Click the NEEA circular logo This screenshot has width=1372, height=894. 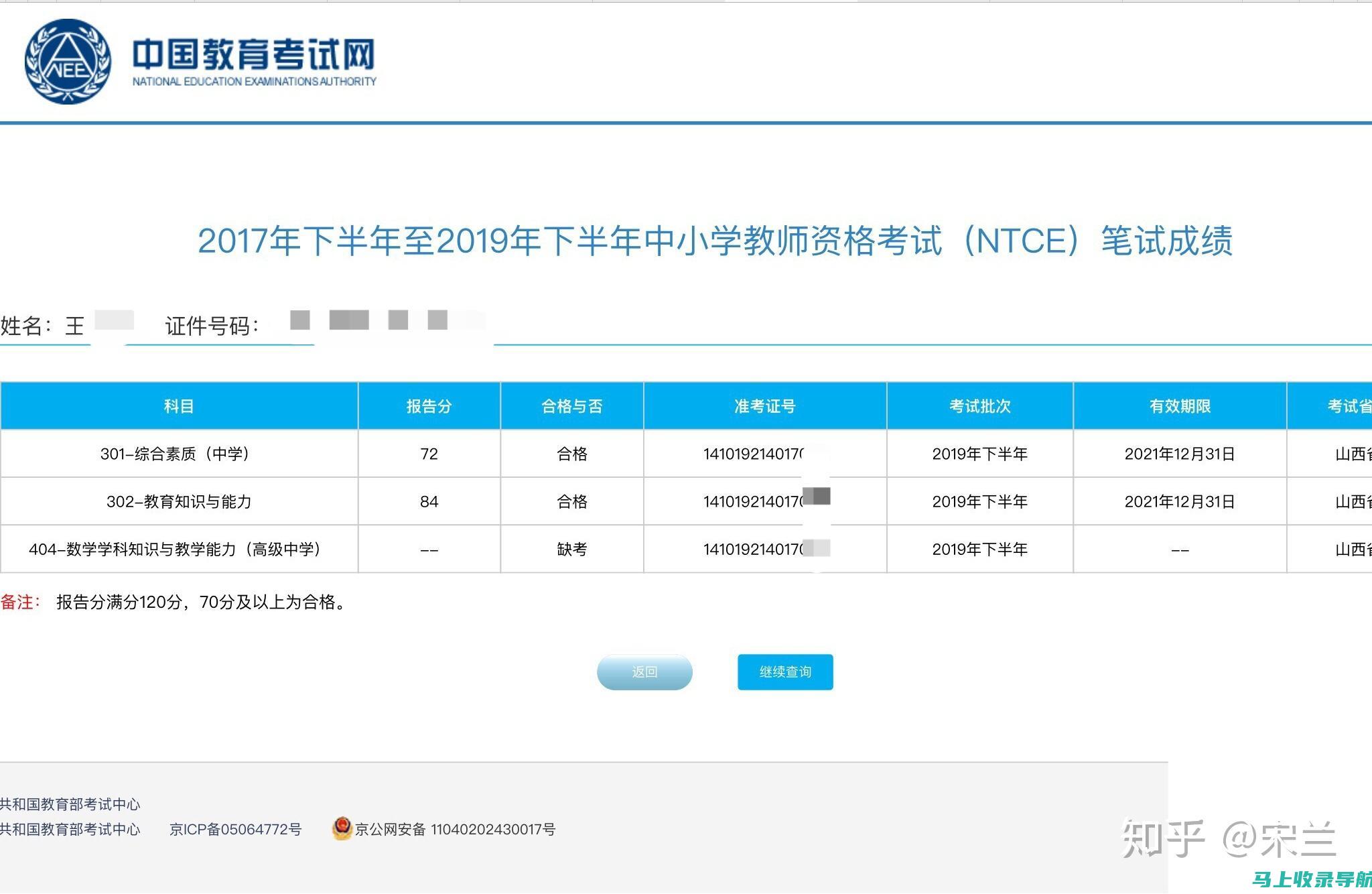pyautogui.click(x=68, y=61)
